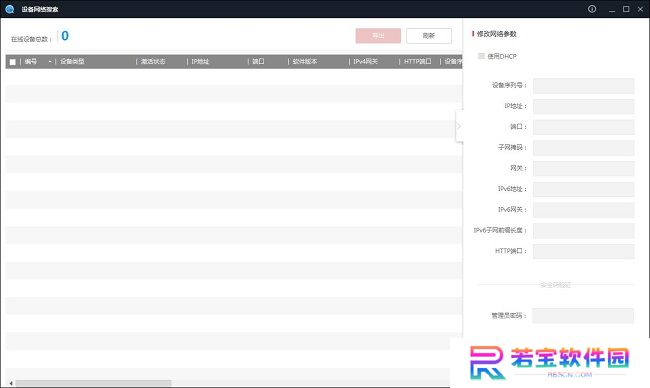The height and width of the screenshot is (388, 650).
Task: Click the sort arrow beside 编号
Action: (x=50, y=62)
